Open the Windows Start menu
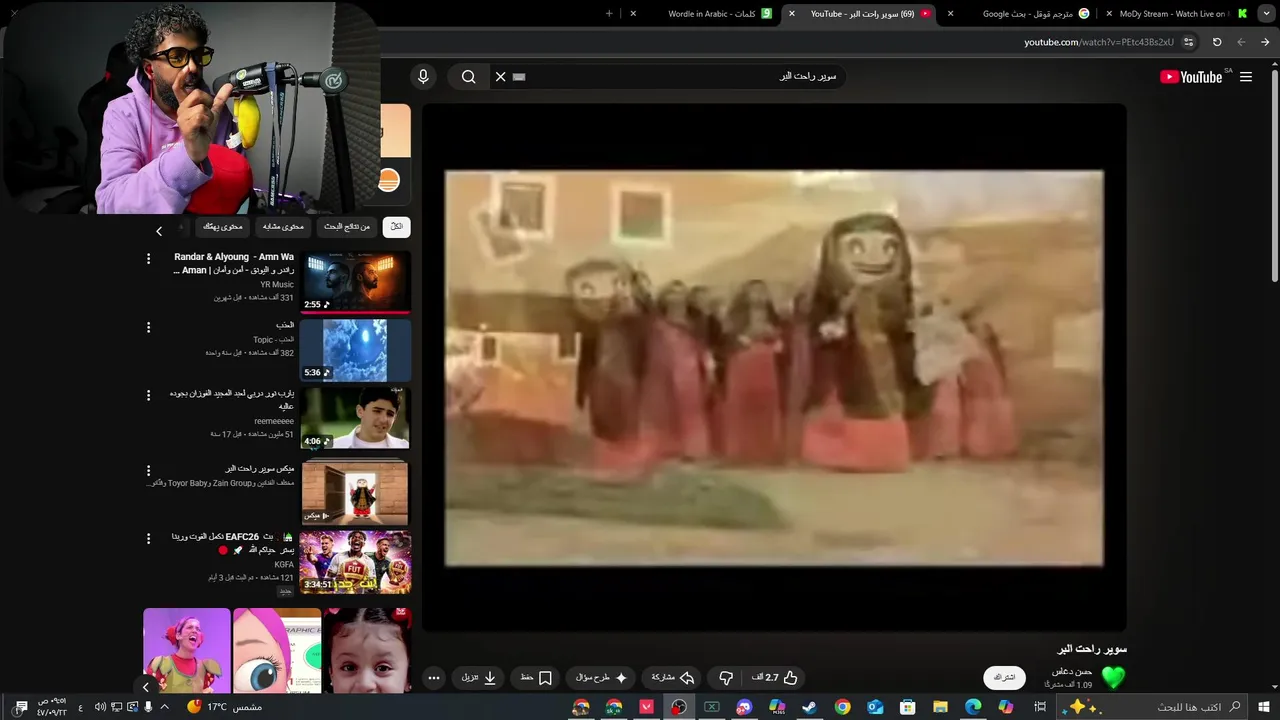The width and height of the screenshot is (1280, 720). coord(1264,707)
